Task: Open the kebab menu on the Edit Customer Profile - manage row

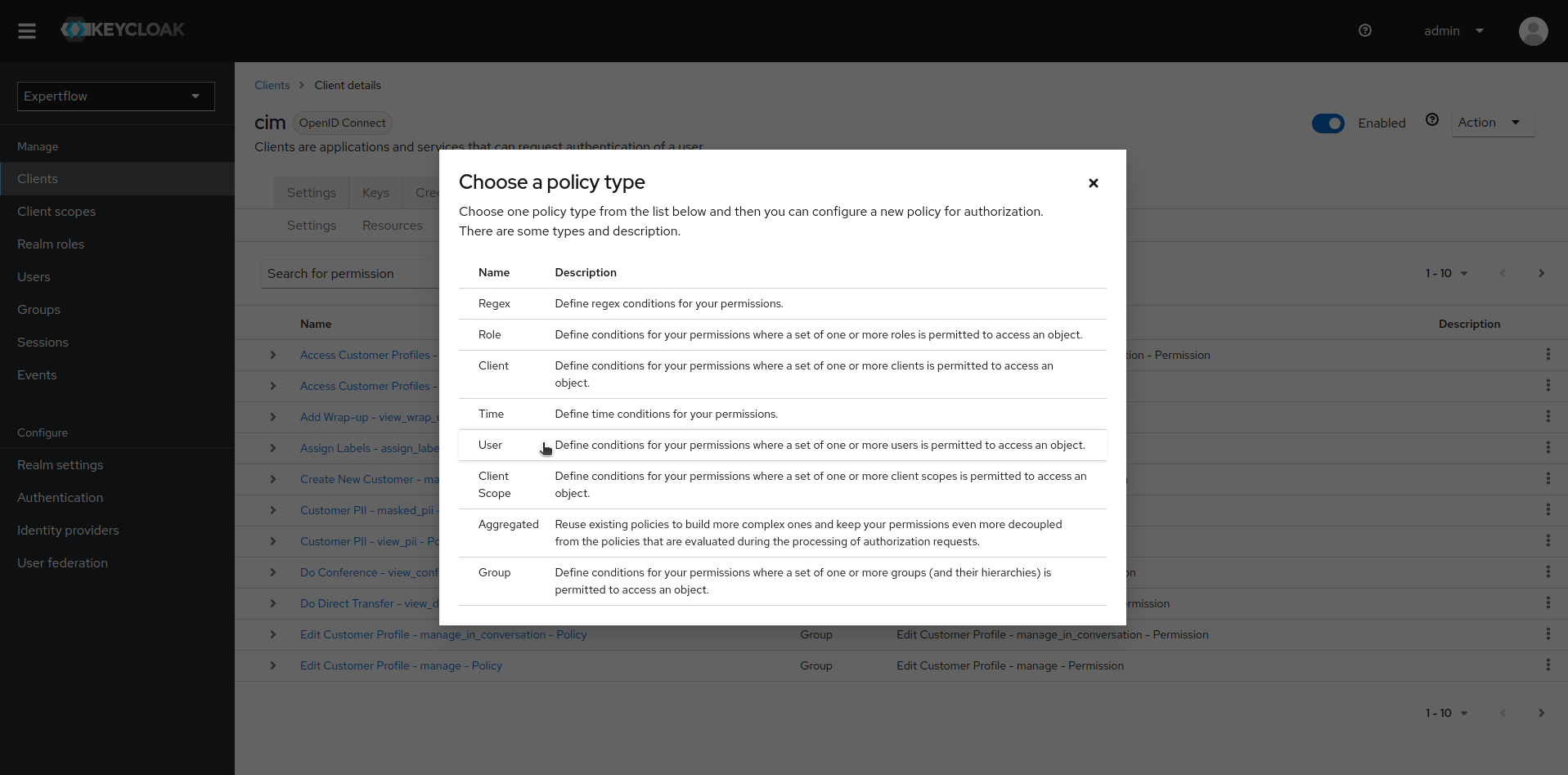Action: [x=1548, y=665]
